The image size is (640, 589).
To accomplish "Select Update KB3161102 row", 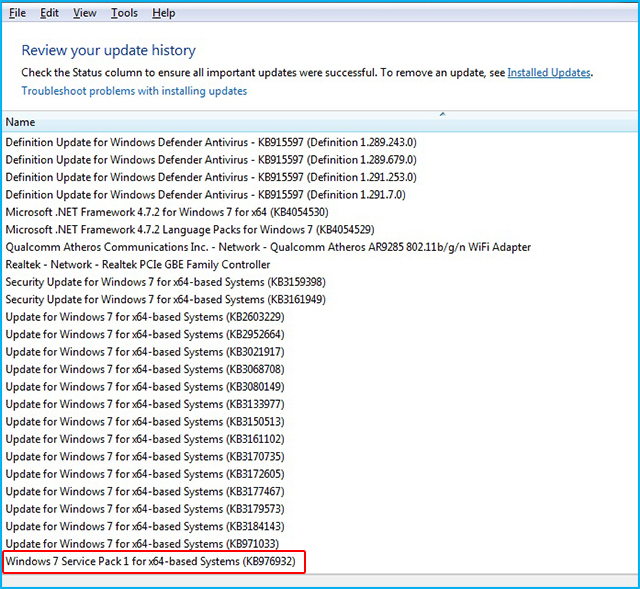I will coord(145,439).
